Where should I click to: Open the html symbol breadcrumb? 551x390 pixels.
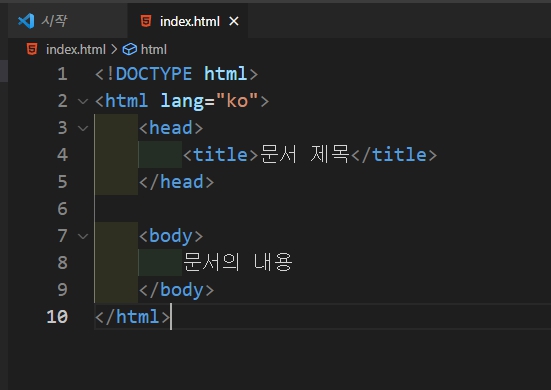154,50
